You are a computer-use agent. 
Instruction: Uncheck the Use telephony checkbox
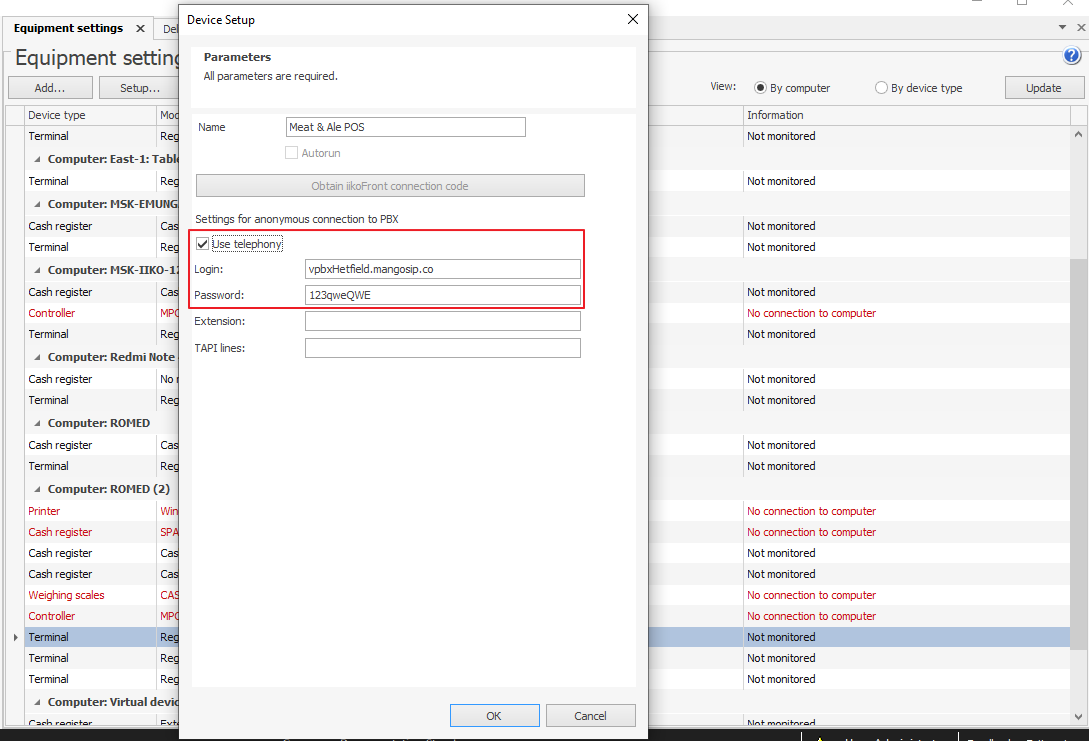[204, 244]
